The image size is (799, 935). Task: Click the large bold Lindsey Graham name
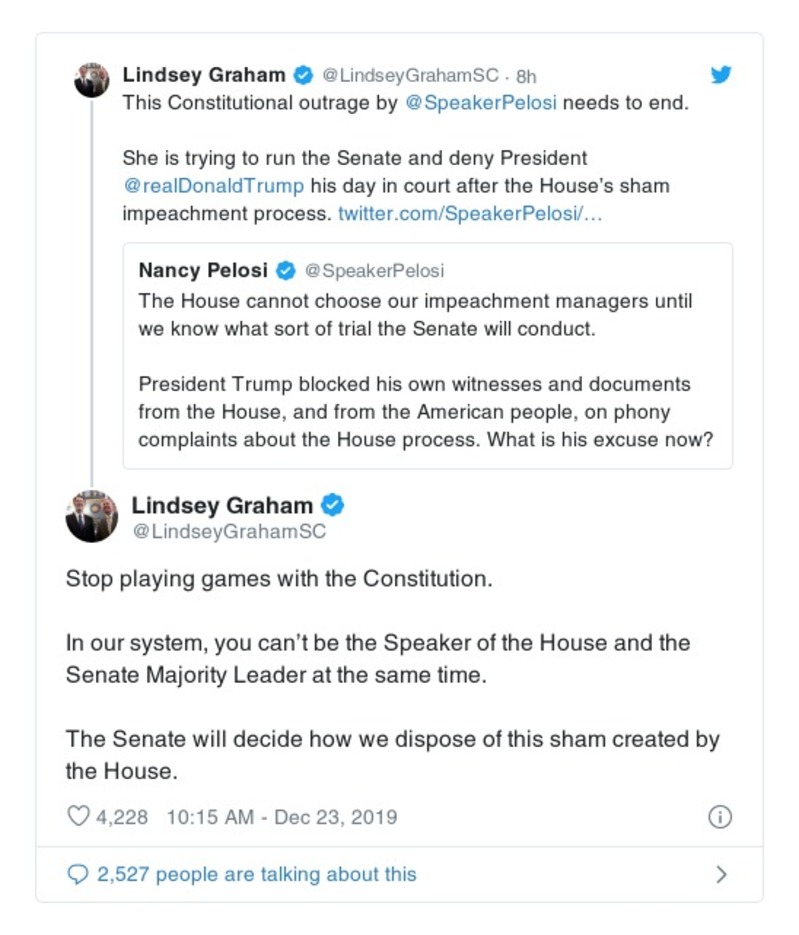pos(222,505)
